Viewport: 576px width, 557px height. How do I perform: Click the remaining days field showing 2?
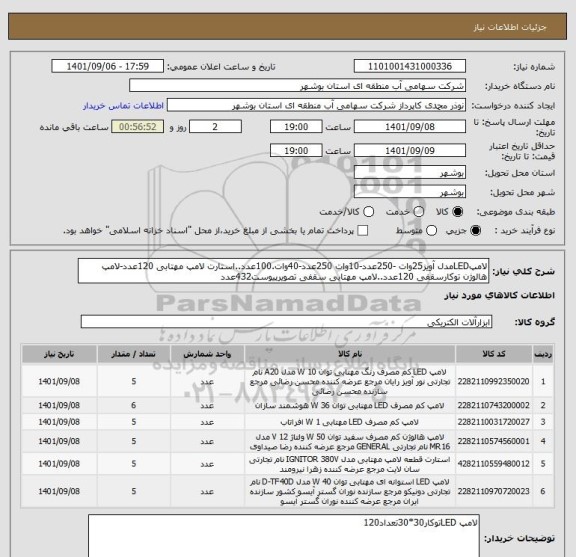click(215, 127)
